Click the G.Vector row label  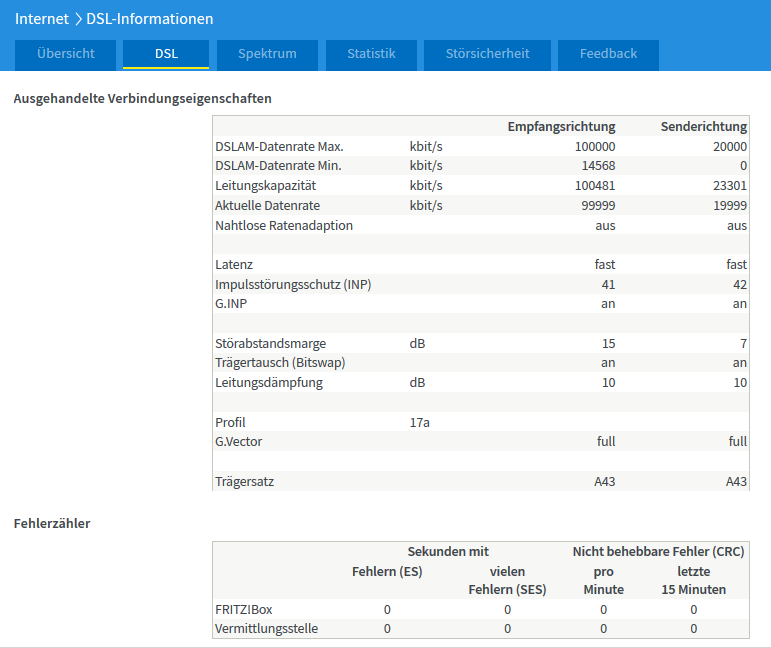(239, 441)
